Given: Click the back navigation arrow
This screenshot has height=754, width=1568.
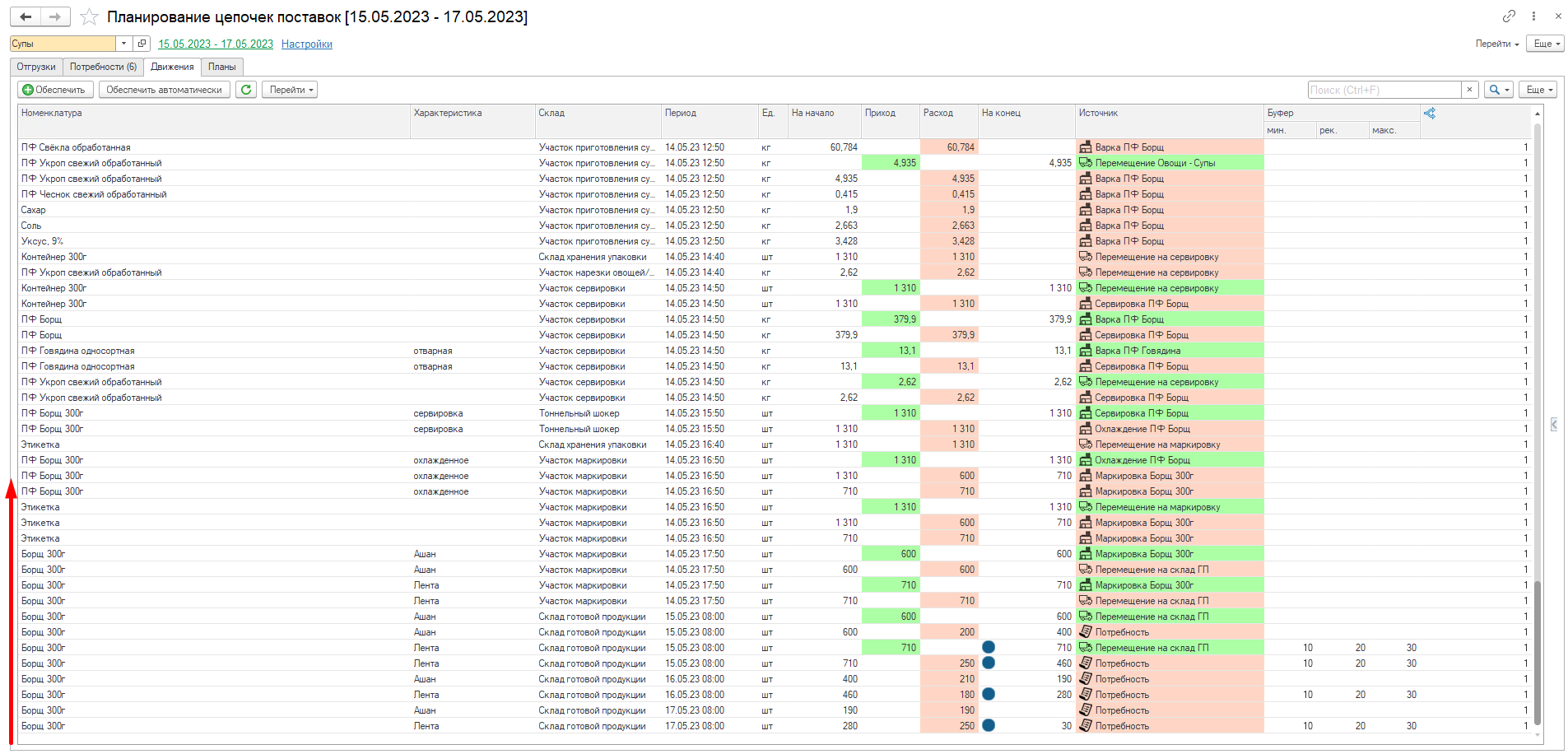Looking at the screenshot, I should tap(26, 16).
